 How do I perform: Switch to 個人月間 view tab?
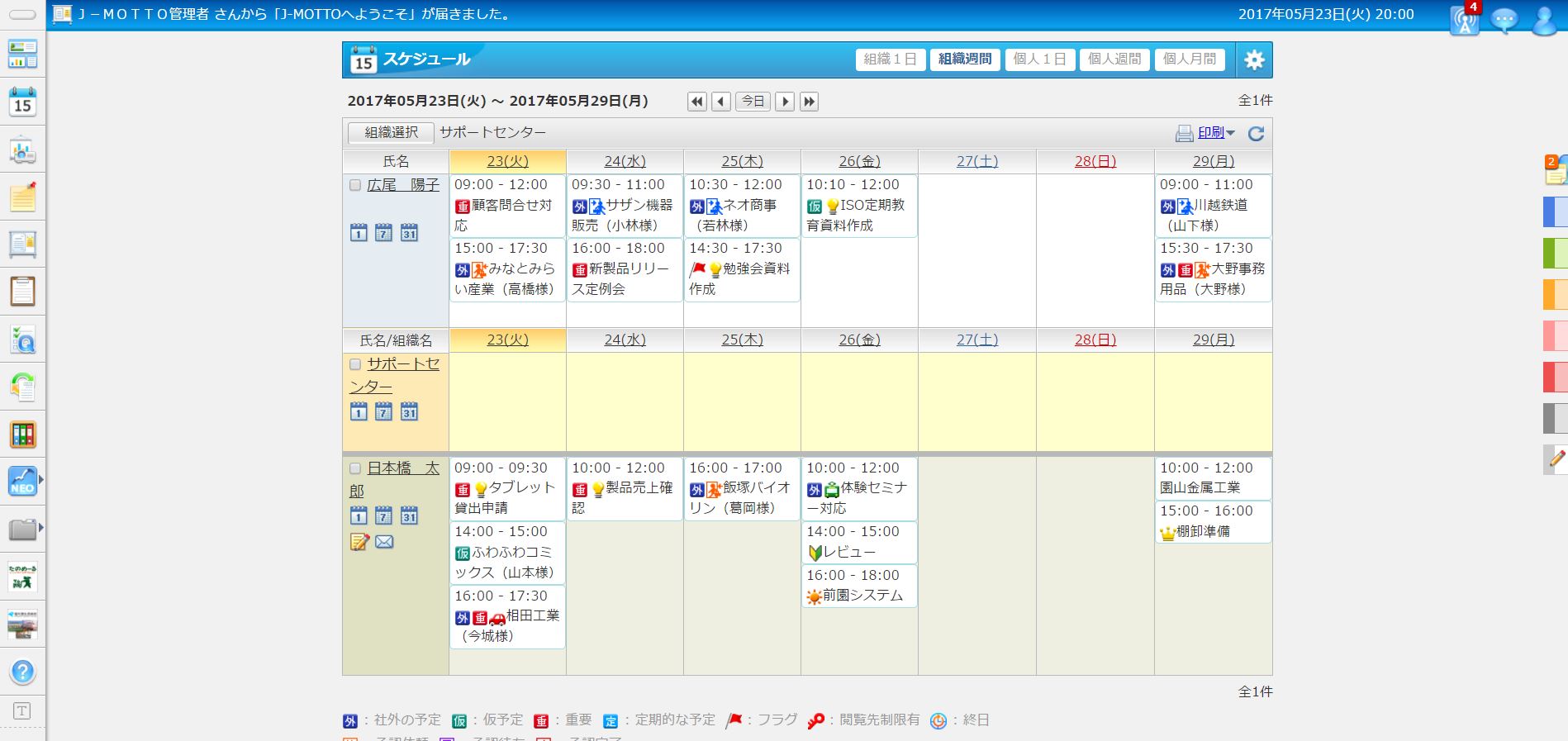pos(1190,59)
